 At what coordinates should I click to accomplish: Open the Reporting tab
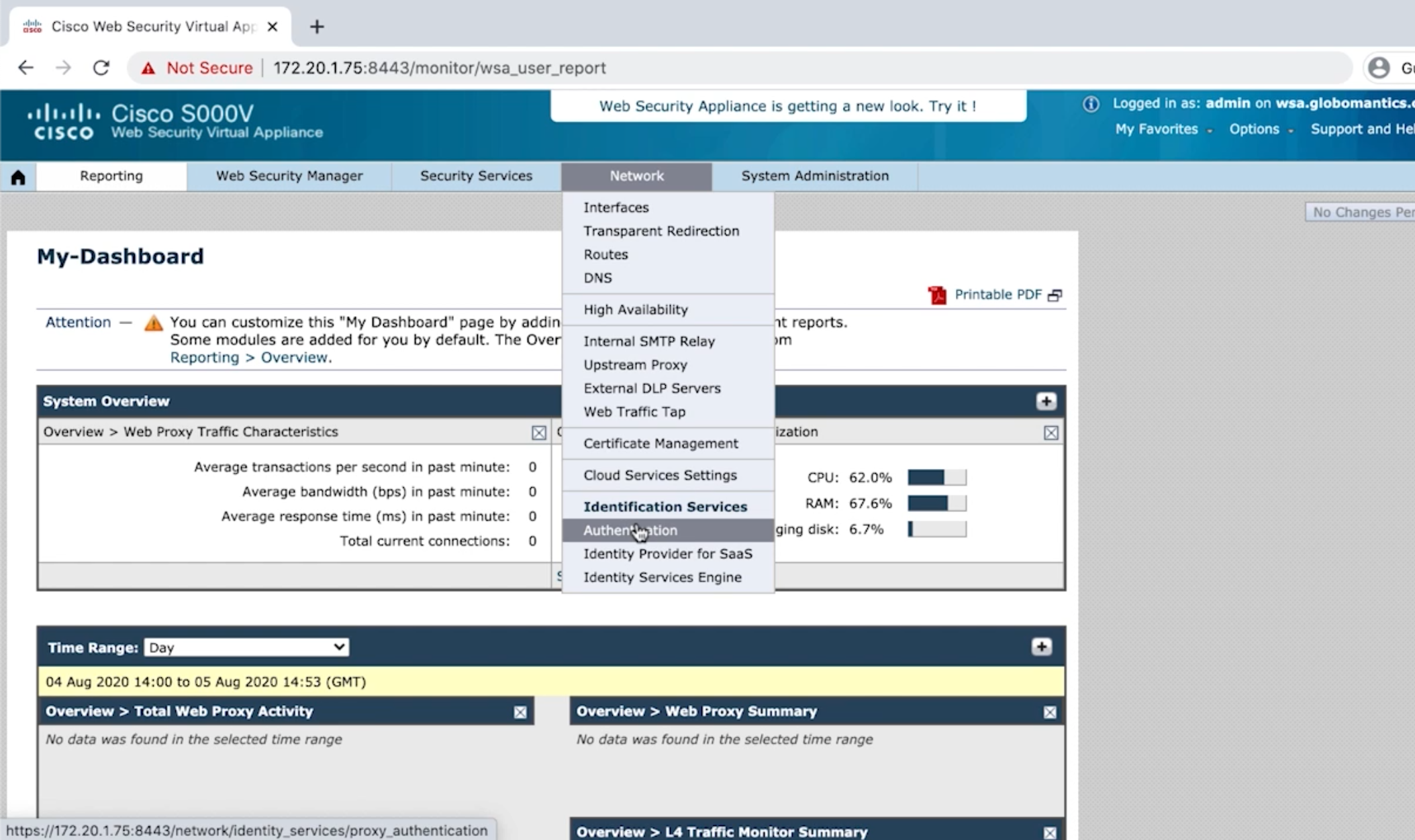[x=111, y=176]
